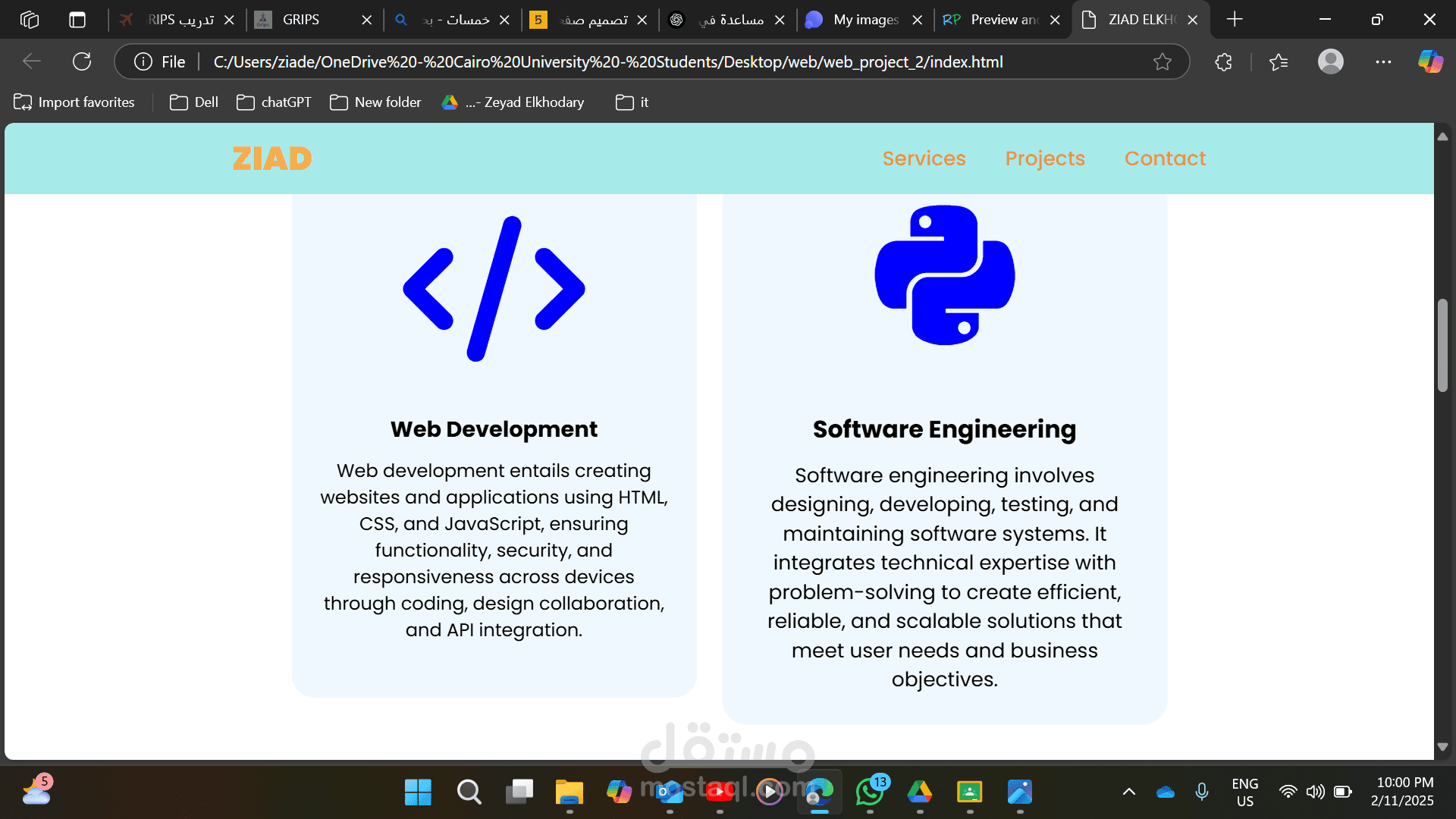Open the Settings and more menu

[x=1383, y=62]
